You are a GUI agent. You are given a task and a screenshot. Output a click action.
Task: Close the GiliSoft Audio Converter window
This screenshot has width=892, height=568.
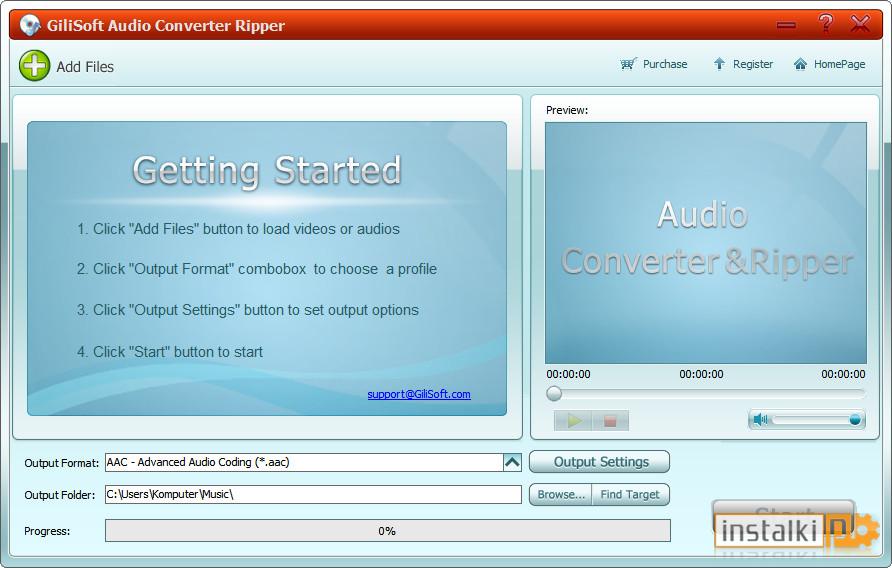tap(860, 24)
